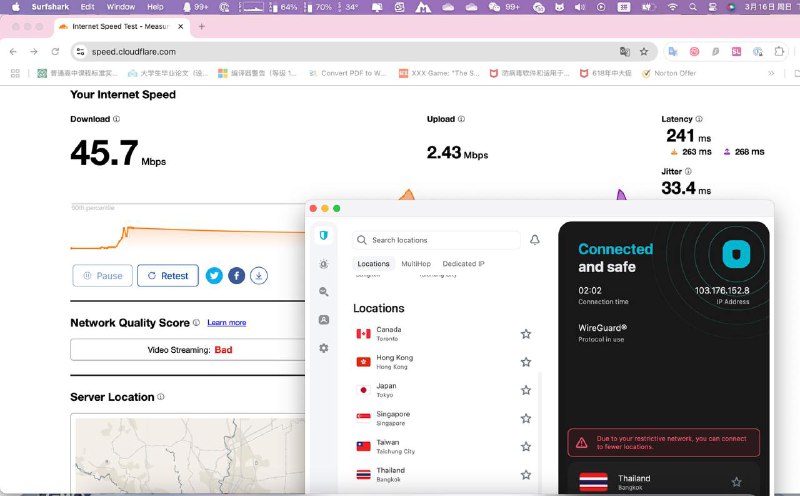Favorite the Hong Kong location star

(526, 362)
